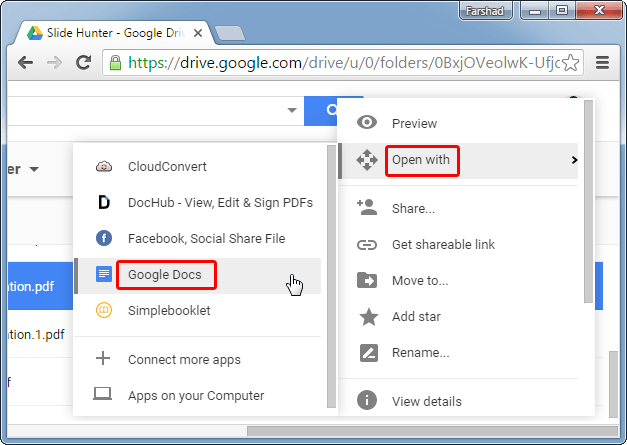Select Google Docs from the app list

(x=165, y=274)
